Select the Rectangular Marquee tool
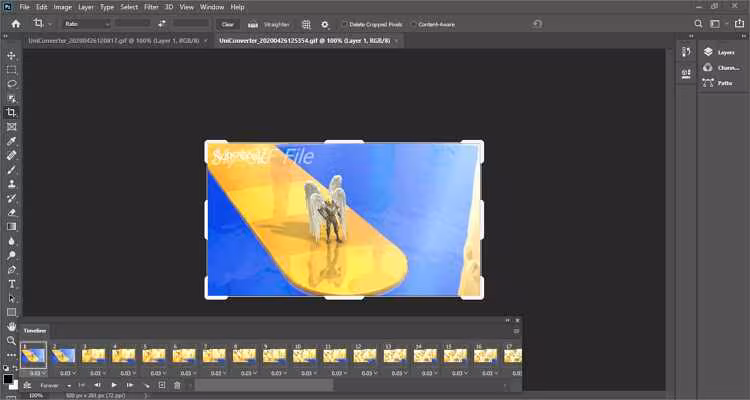 (11, 70)
